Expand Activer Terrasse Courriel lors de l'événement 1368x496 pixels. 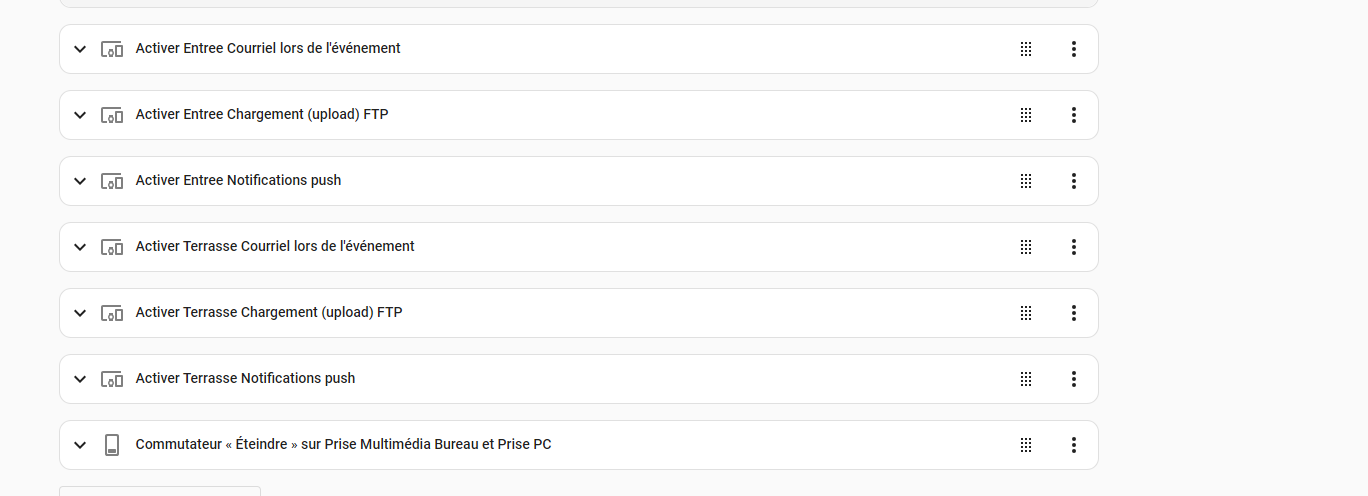(80, 247)
